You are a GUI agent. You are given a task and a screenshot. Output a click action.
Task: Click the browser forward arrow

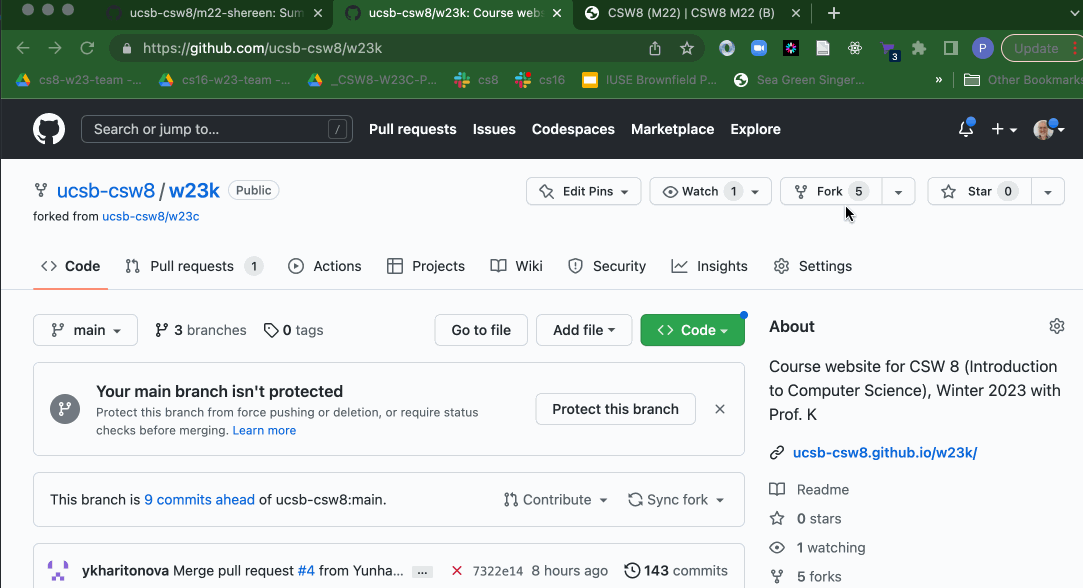(x=55, y=48)
